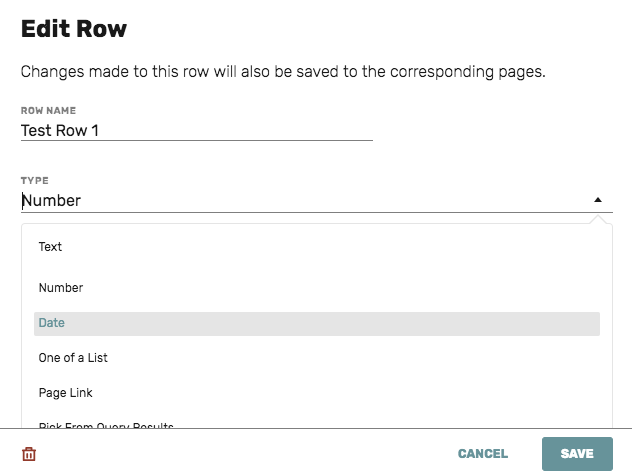
Task: Select the Text type option
Action: [317, 247]
